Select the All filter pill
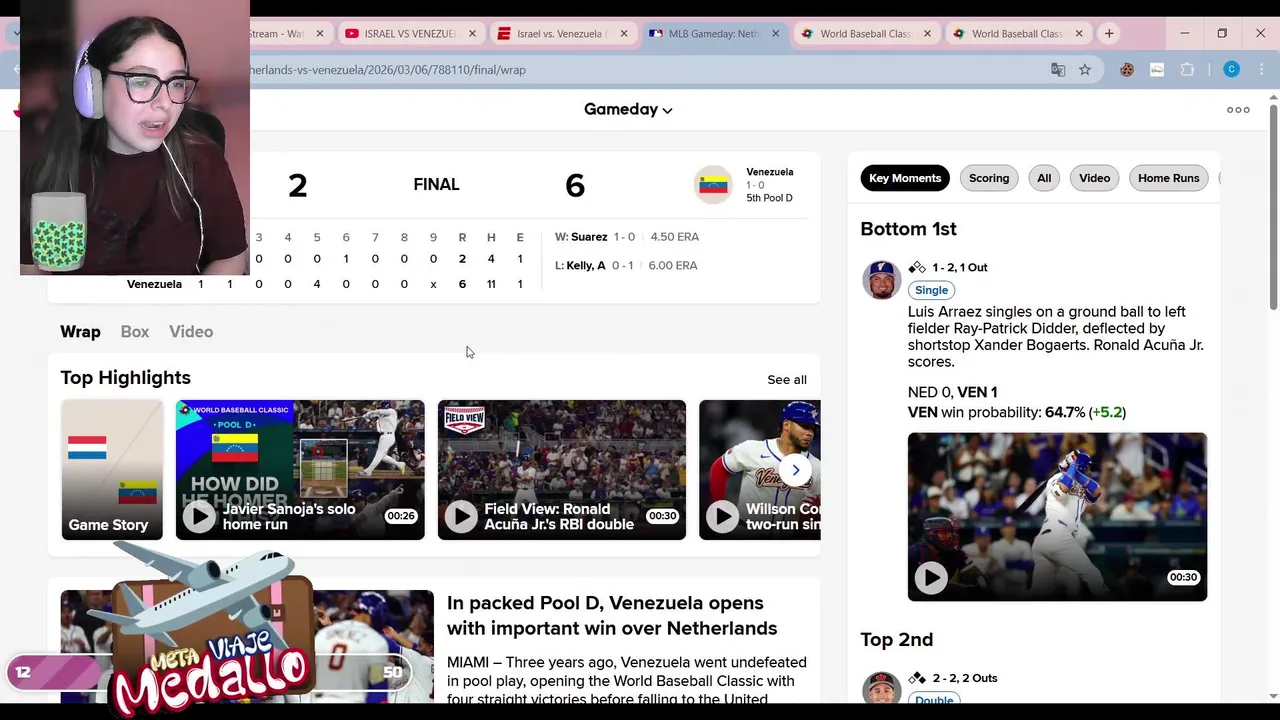 point(1044,178)
